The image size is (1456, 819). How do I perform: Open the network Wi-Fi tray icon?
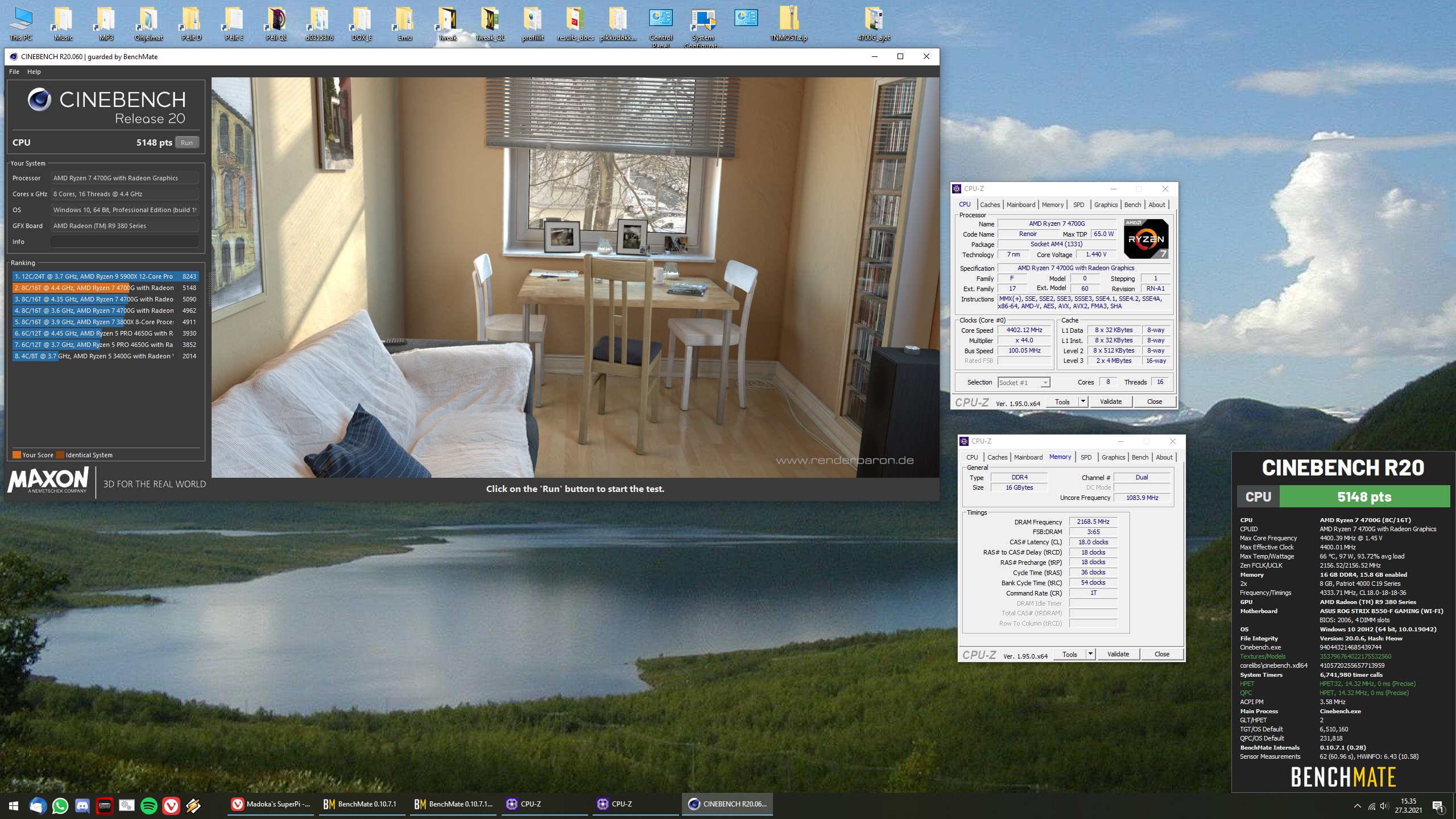(x=1371, y=805)
